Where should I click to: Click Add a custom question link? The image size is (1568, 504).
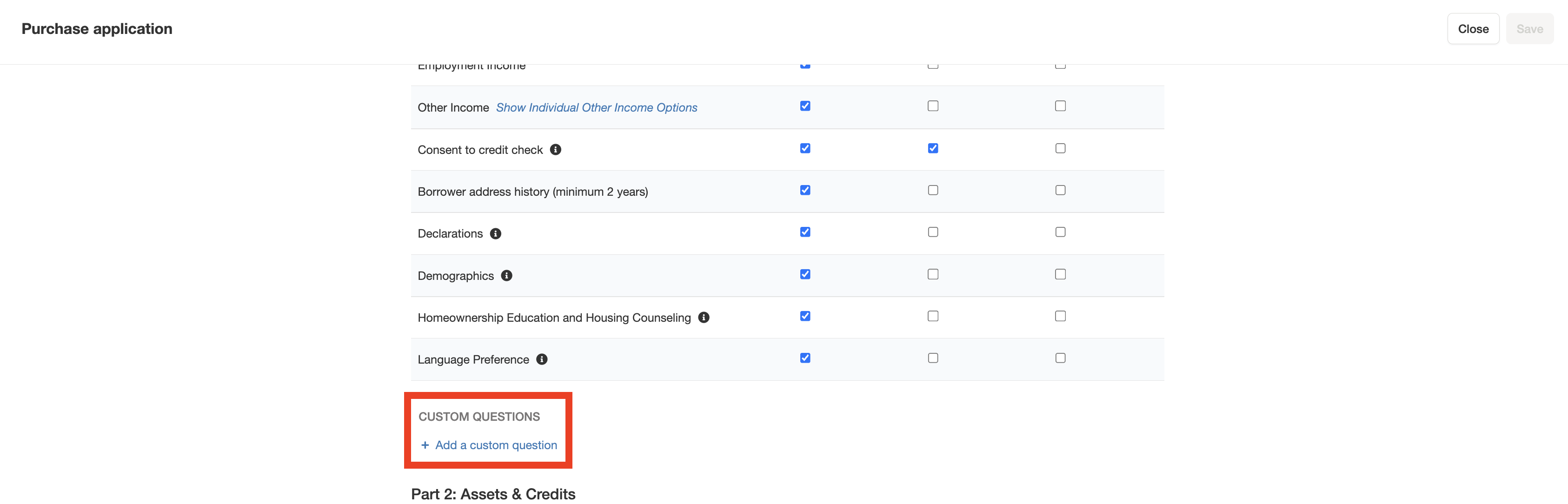tap(496, 445)
